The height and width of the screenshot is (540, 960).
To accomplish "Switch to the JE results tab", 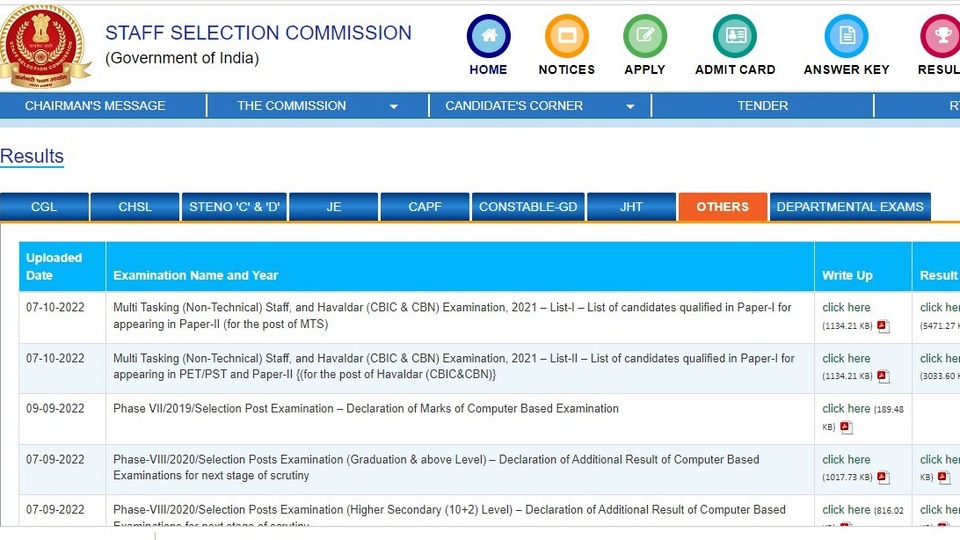I will click(x=334, y=207).
